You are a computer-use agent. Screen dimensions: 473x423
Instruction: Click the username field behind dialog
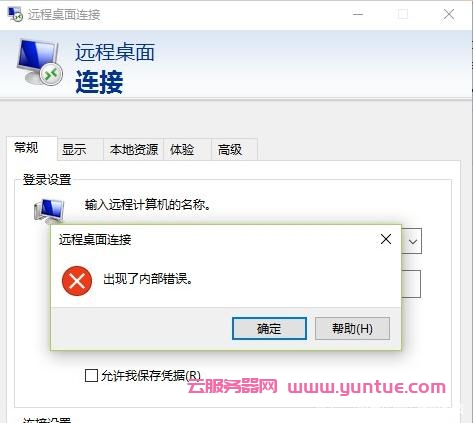pos(411,284)
